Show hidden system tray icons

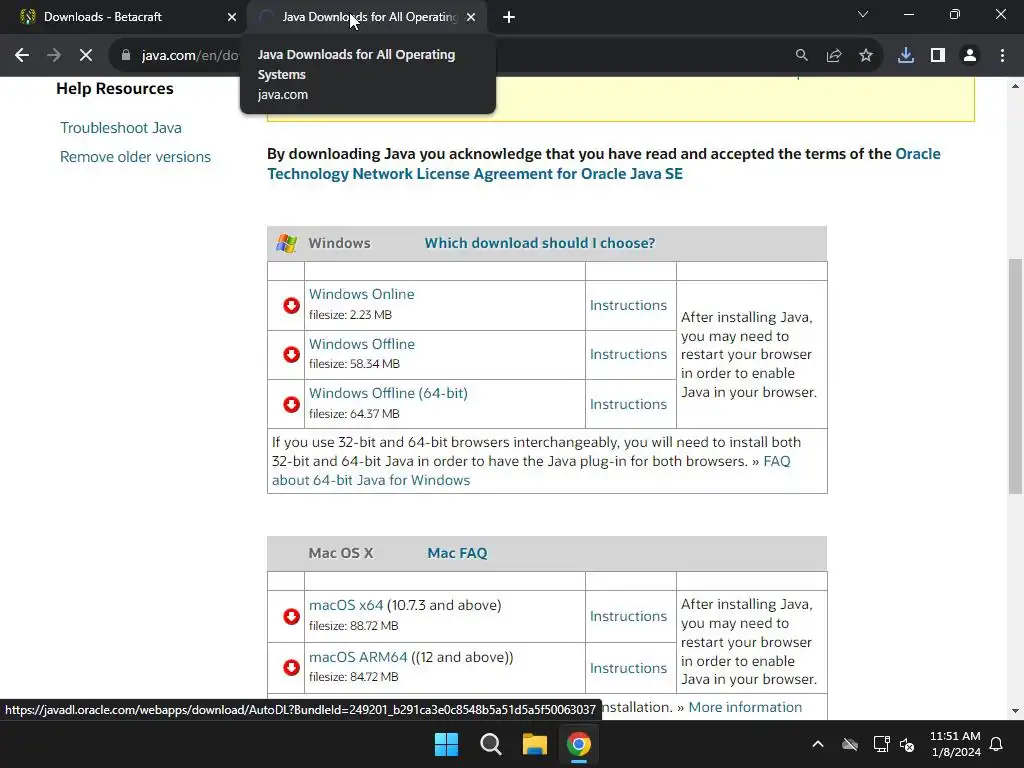(818, 744)
